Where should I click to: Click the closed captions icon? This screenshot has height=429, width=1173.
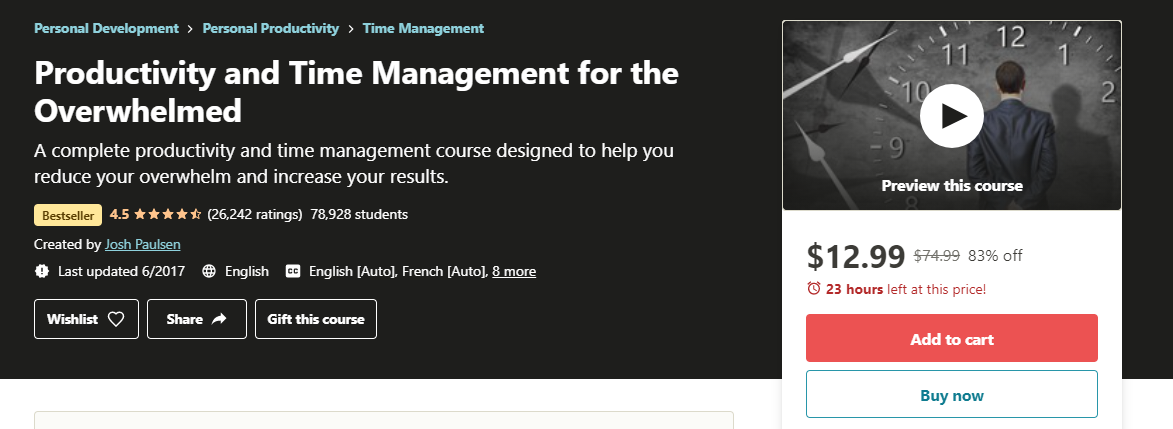point(293,271)
